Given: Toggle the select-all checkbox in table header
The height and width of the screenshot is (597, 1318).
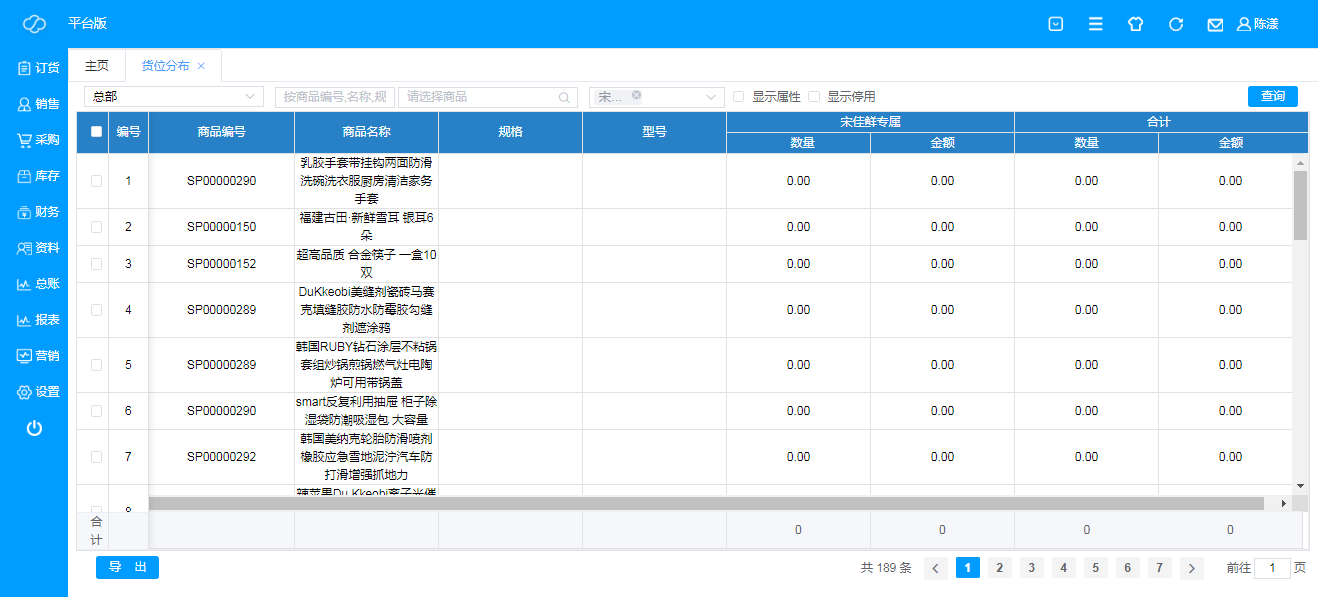Looking at the screenshot, I should tap(96, 131).
